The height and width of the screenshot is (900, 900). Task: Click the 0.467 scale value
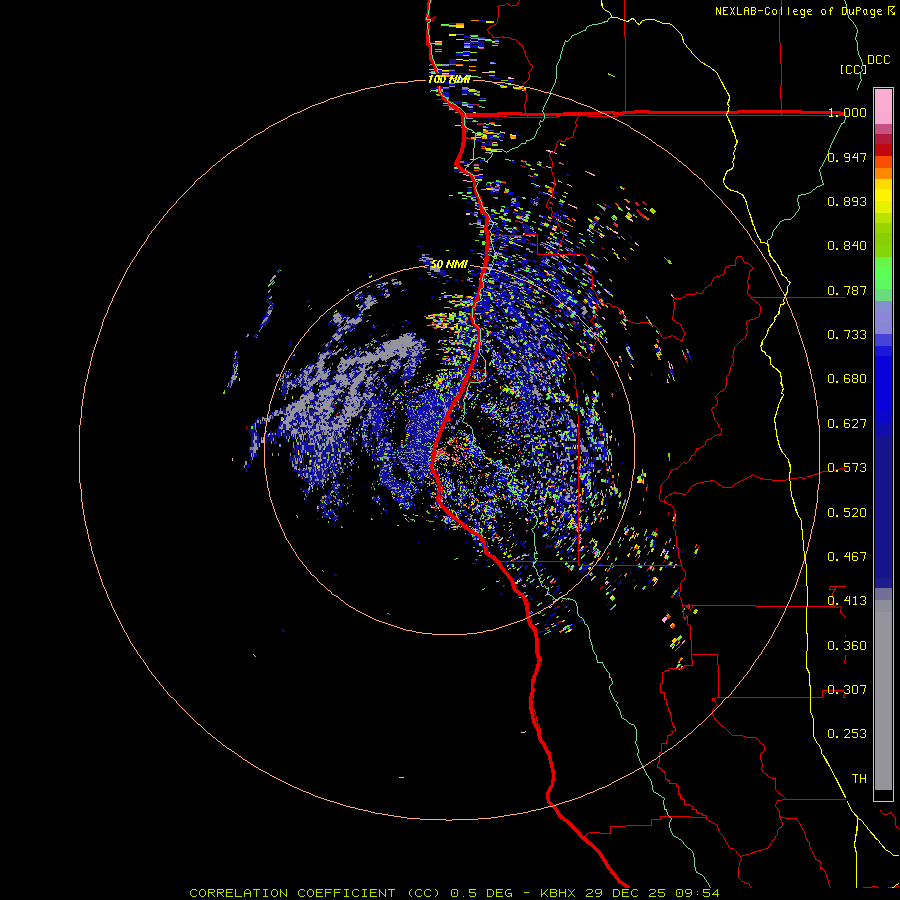pyautogui.click(x=847, y=557)
